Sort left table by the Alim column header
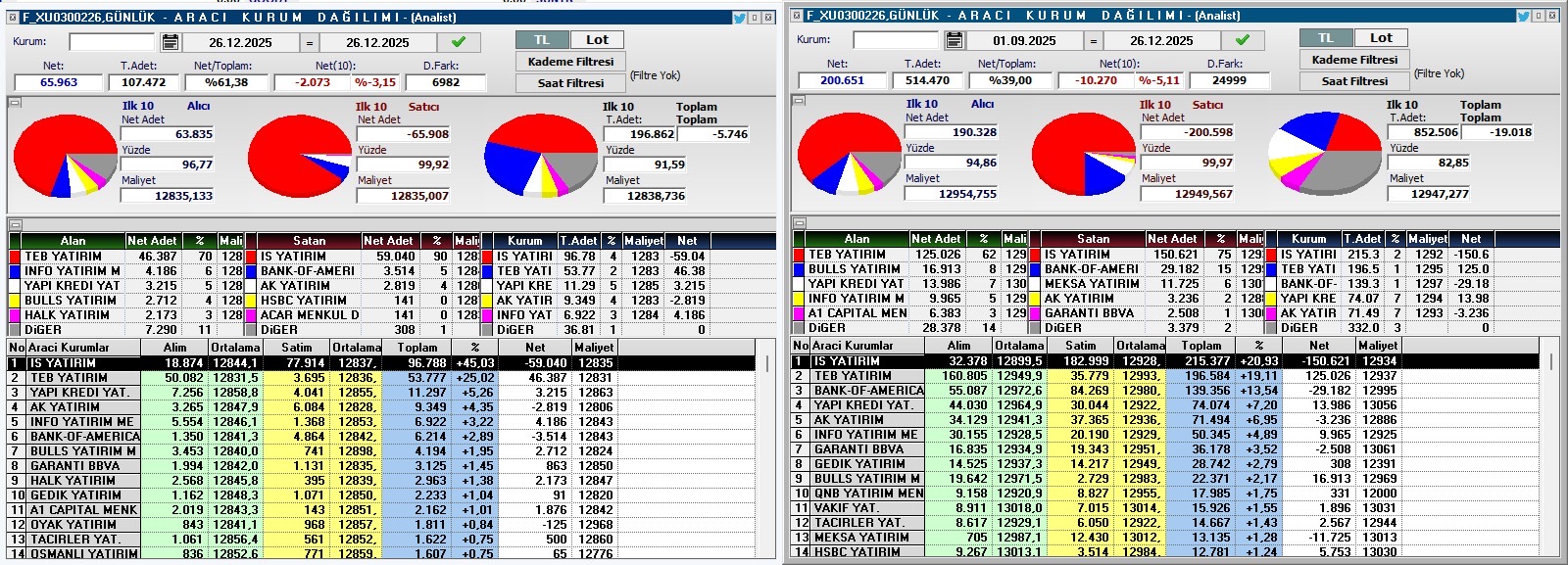Image resolution: width=1568 pixels, height=565 pixels. tap(174, 348)
